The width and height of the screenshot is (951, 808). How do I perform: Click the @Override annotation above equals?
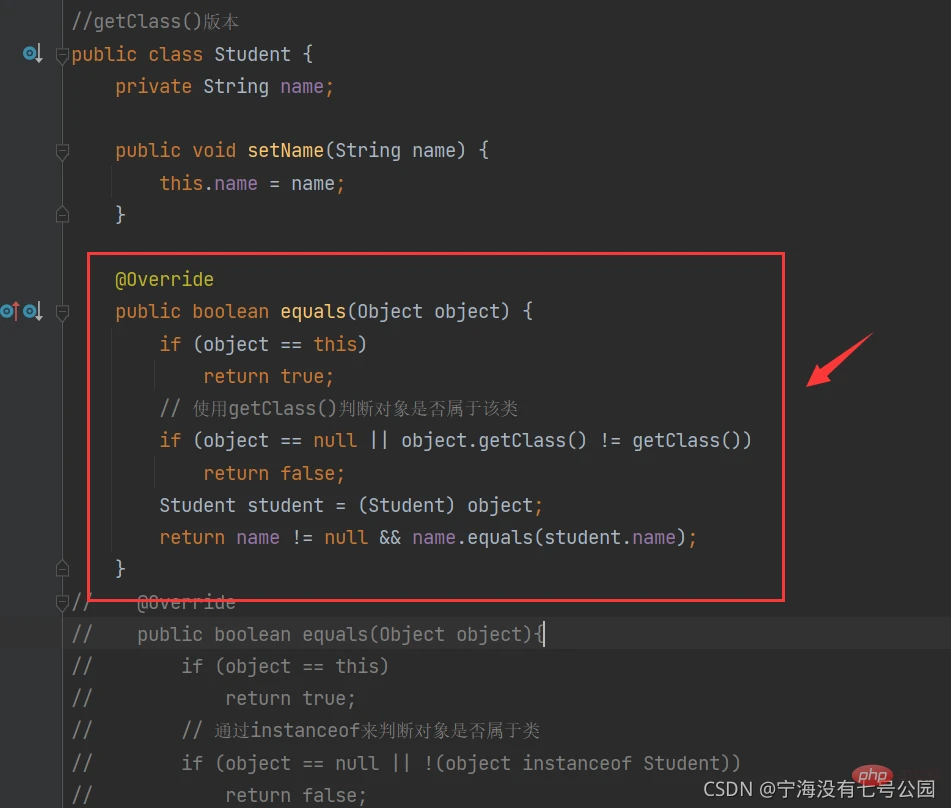[x=164, y=279]
